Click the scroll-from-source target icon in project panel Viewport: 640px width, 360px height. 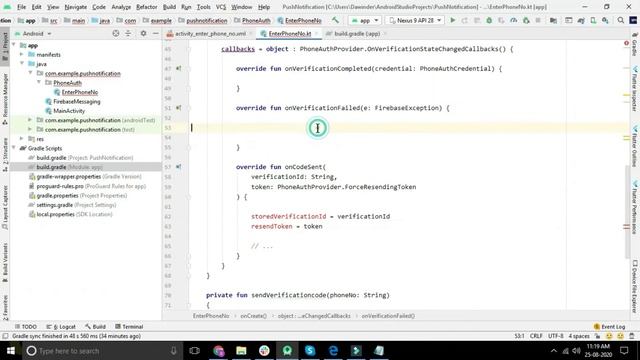point(116,33)
